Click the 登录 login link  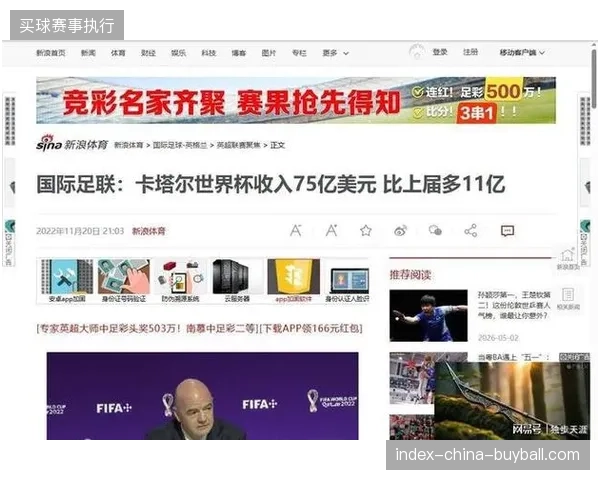point(440,52)
